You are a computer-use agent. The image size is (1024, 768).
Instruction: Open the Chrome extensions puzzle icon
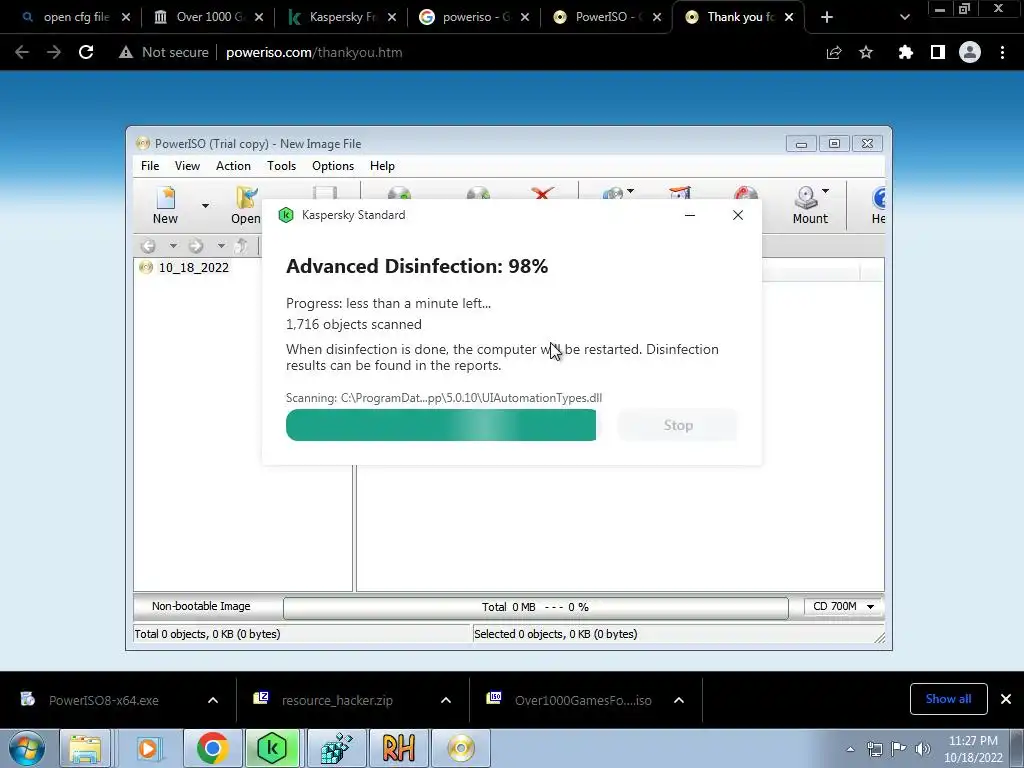point(905,52)
